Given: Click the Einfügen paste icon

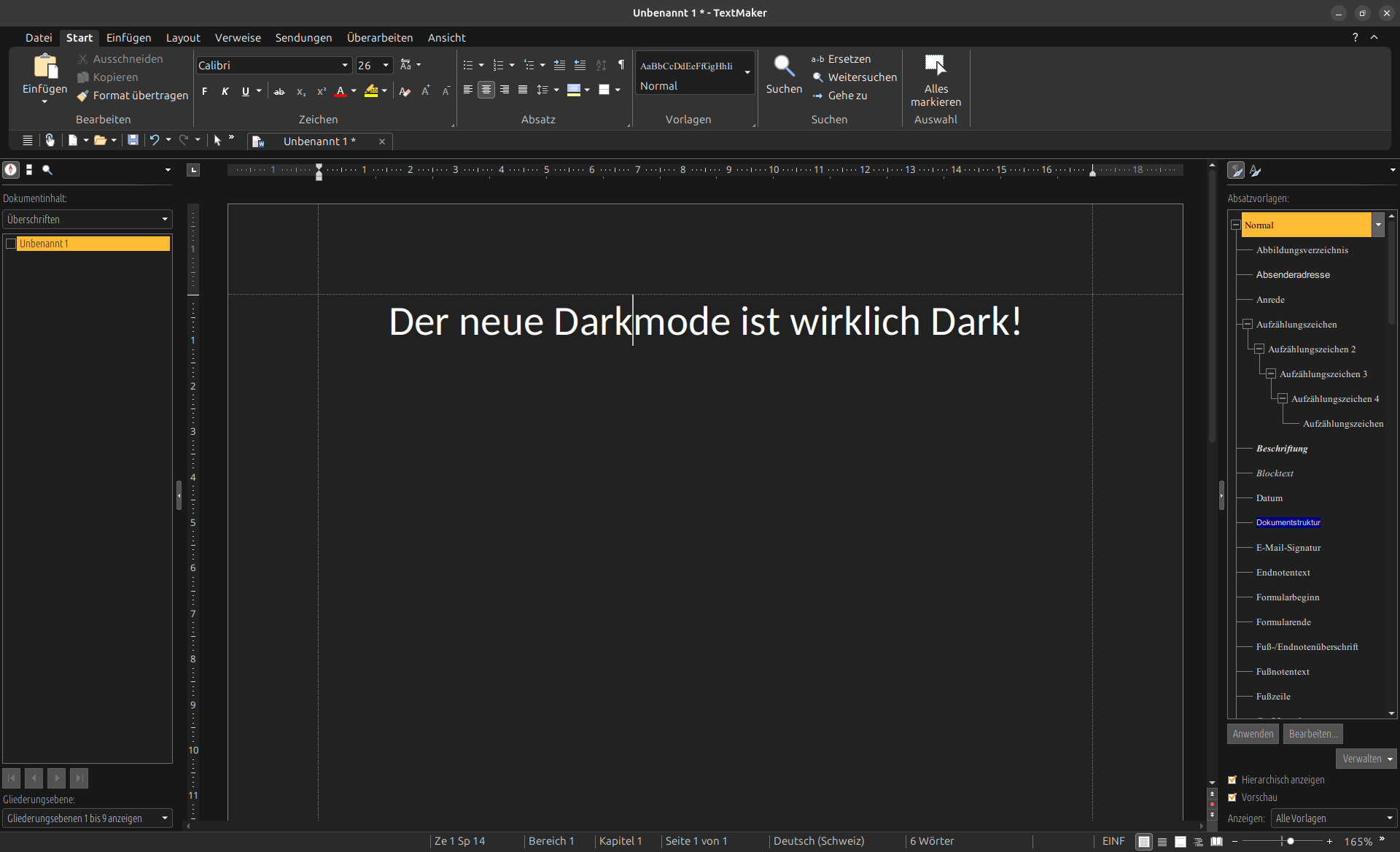Looking at the screenshot, I should click(45, 66).
